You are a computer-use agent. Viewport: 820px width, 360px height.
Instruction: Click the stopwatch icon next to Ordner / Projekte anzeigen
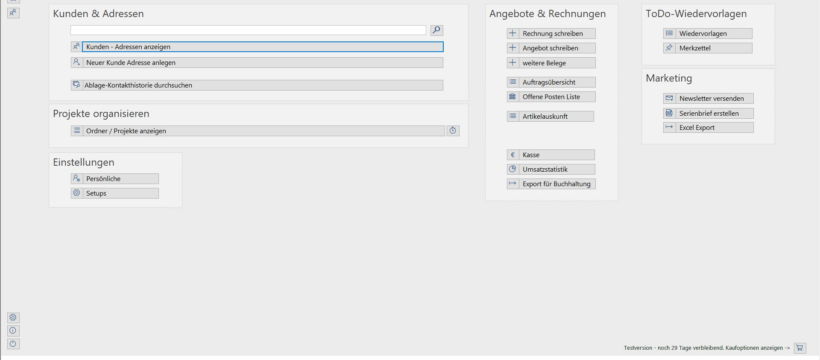tap(453, 131)
